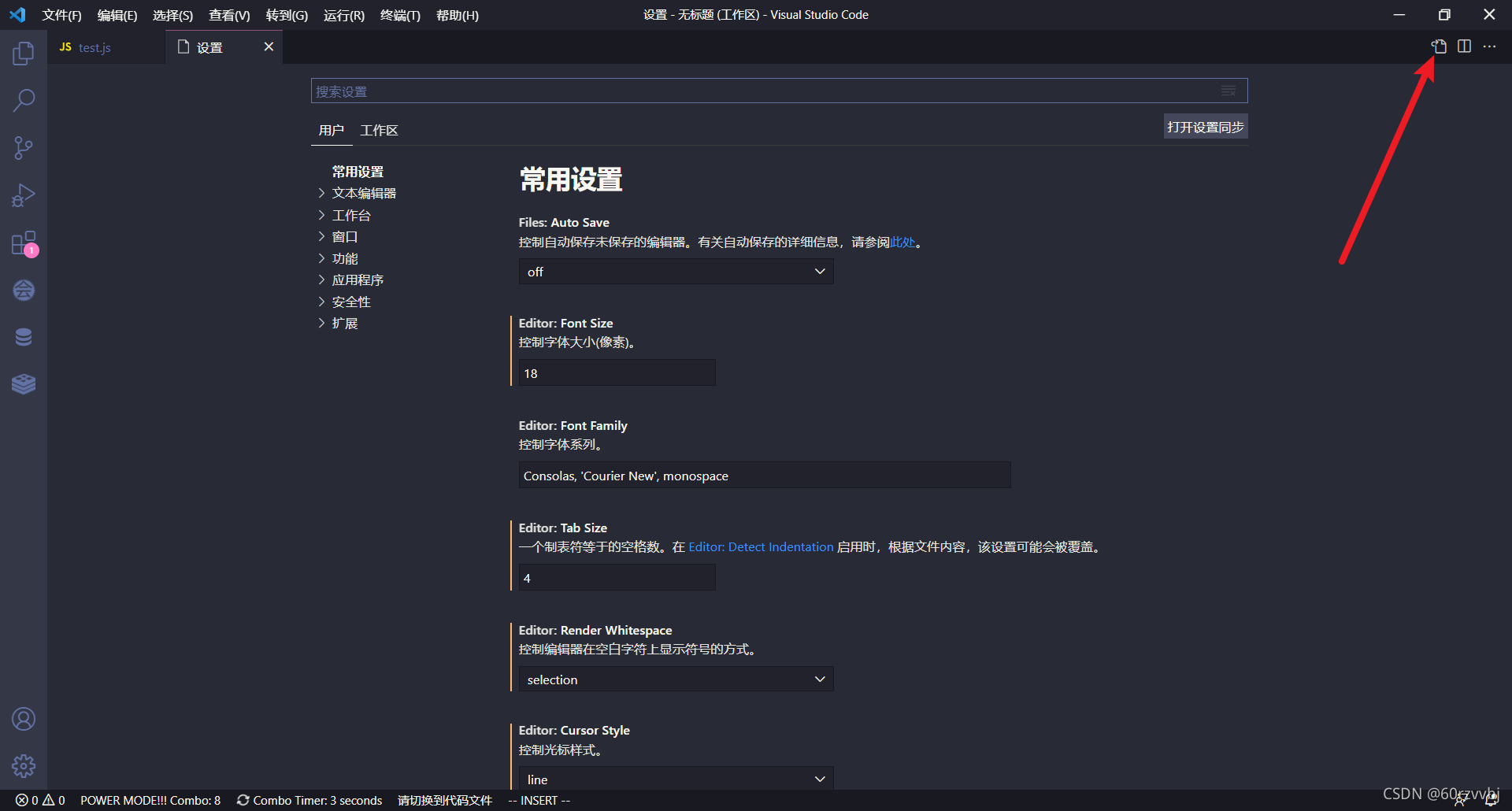Switch to the 工作区 settings tab
Screen dimensions: 1512x811
coord(379,130)
